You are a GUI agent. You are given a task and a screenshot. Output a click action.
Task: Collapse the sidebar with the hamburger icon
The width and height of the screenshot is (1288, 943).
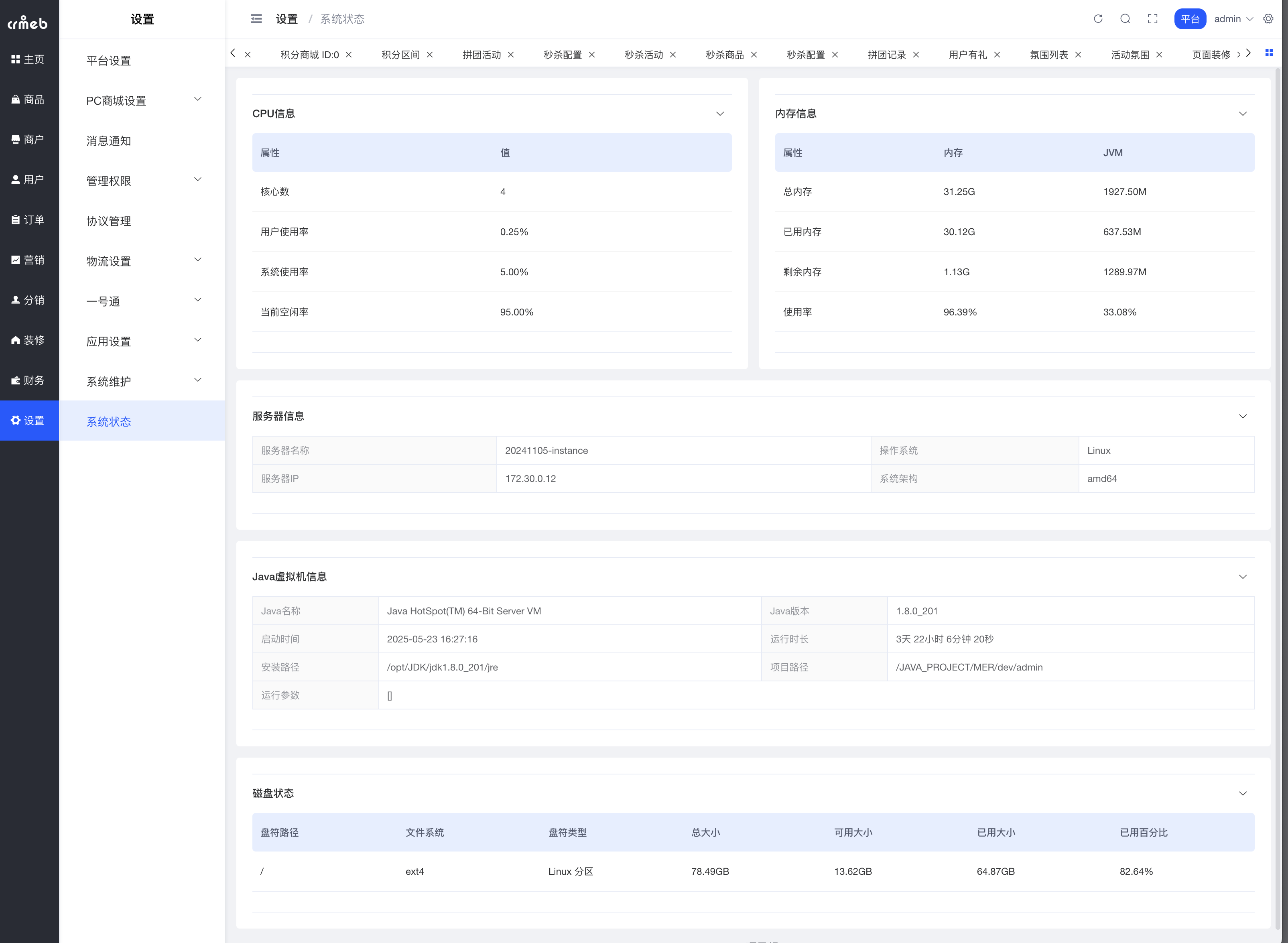[x=256, y=19]
